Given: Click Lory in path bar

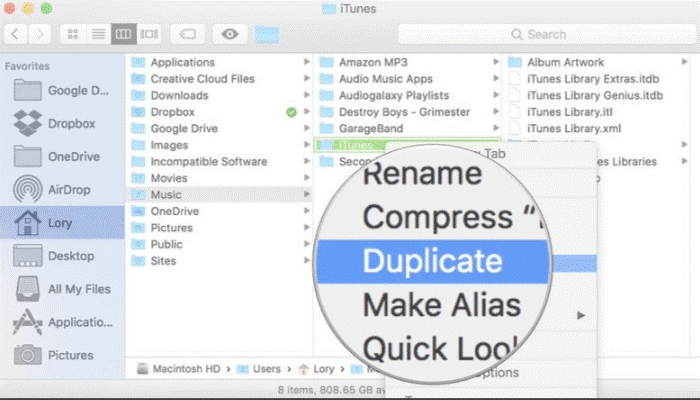Looking at the screenshot, I should (317, 369).
